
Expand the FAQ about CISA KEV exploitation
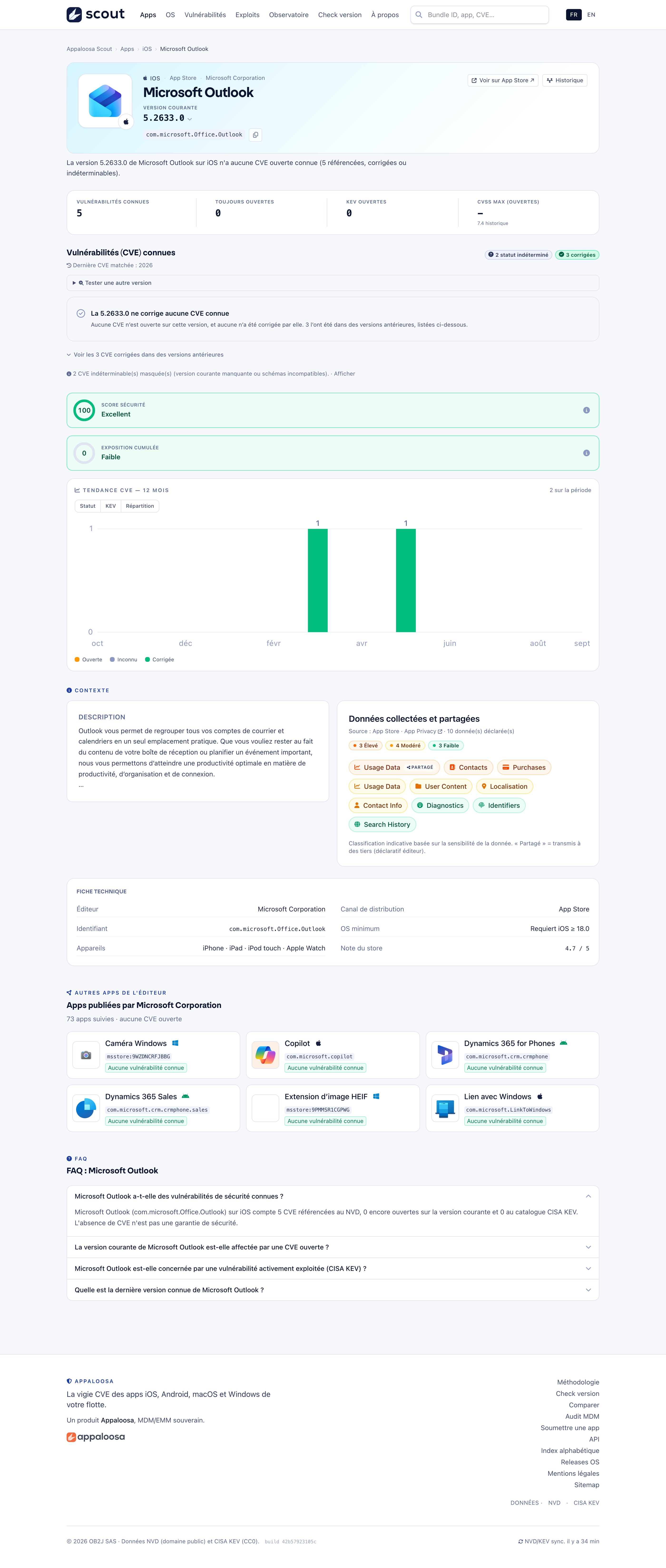click(x=333, y=1268)
